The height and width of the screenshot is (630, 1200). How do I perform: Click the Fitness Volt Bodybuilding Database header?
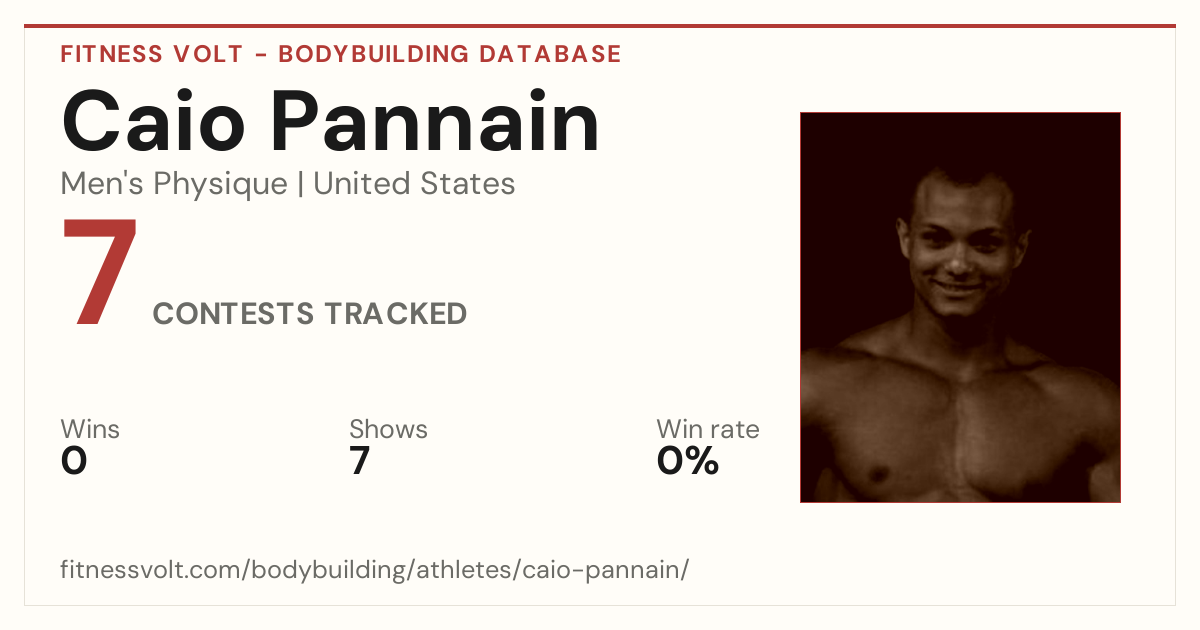(x=341, y=54)
